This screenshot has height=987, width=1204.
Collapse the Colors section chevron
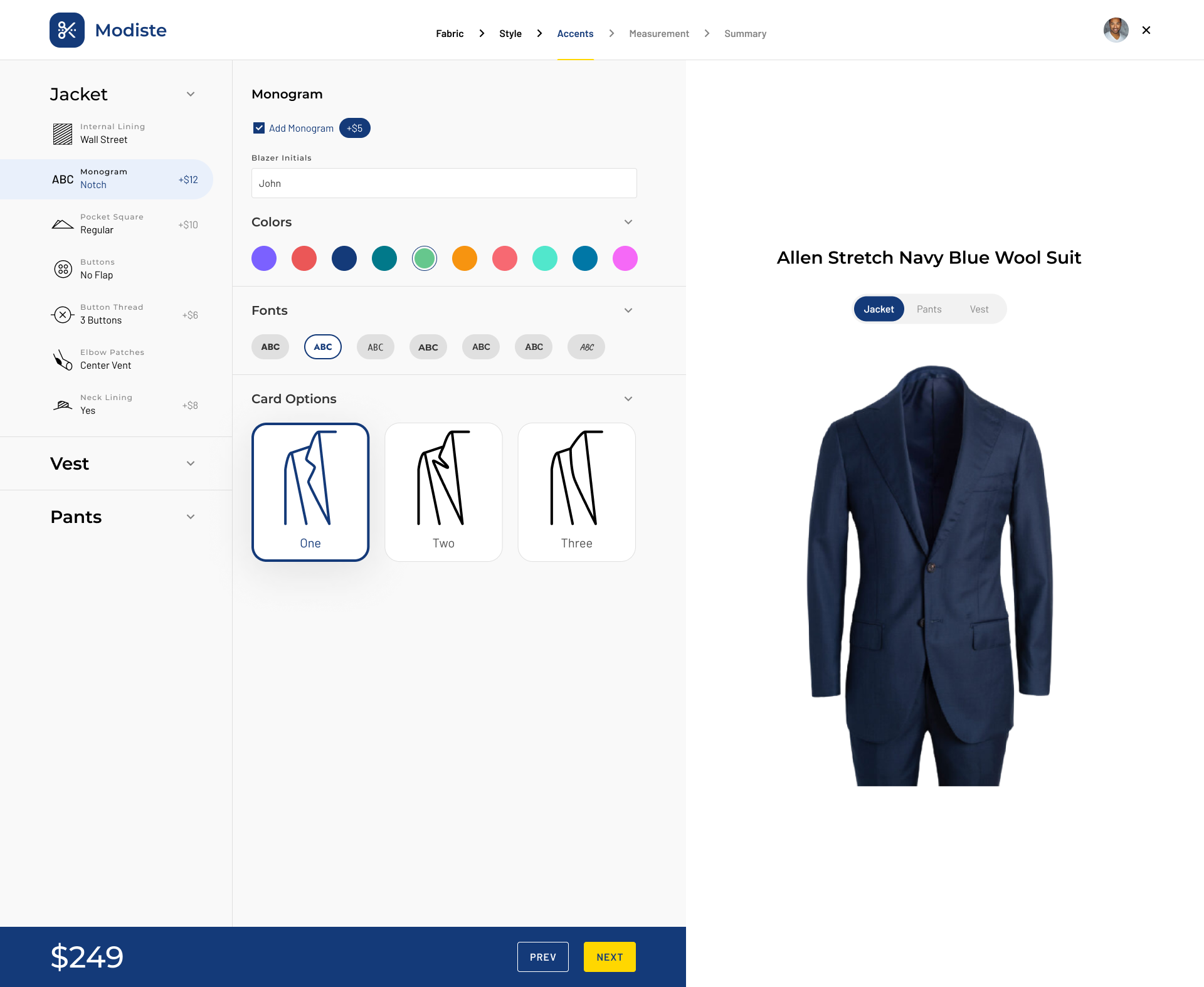tap(628, 222)
